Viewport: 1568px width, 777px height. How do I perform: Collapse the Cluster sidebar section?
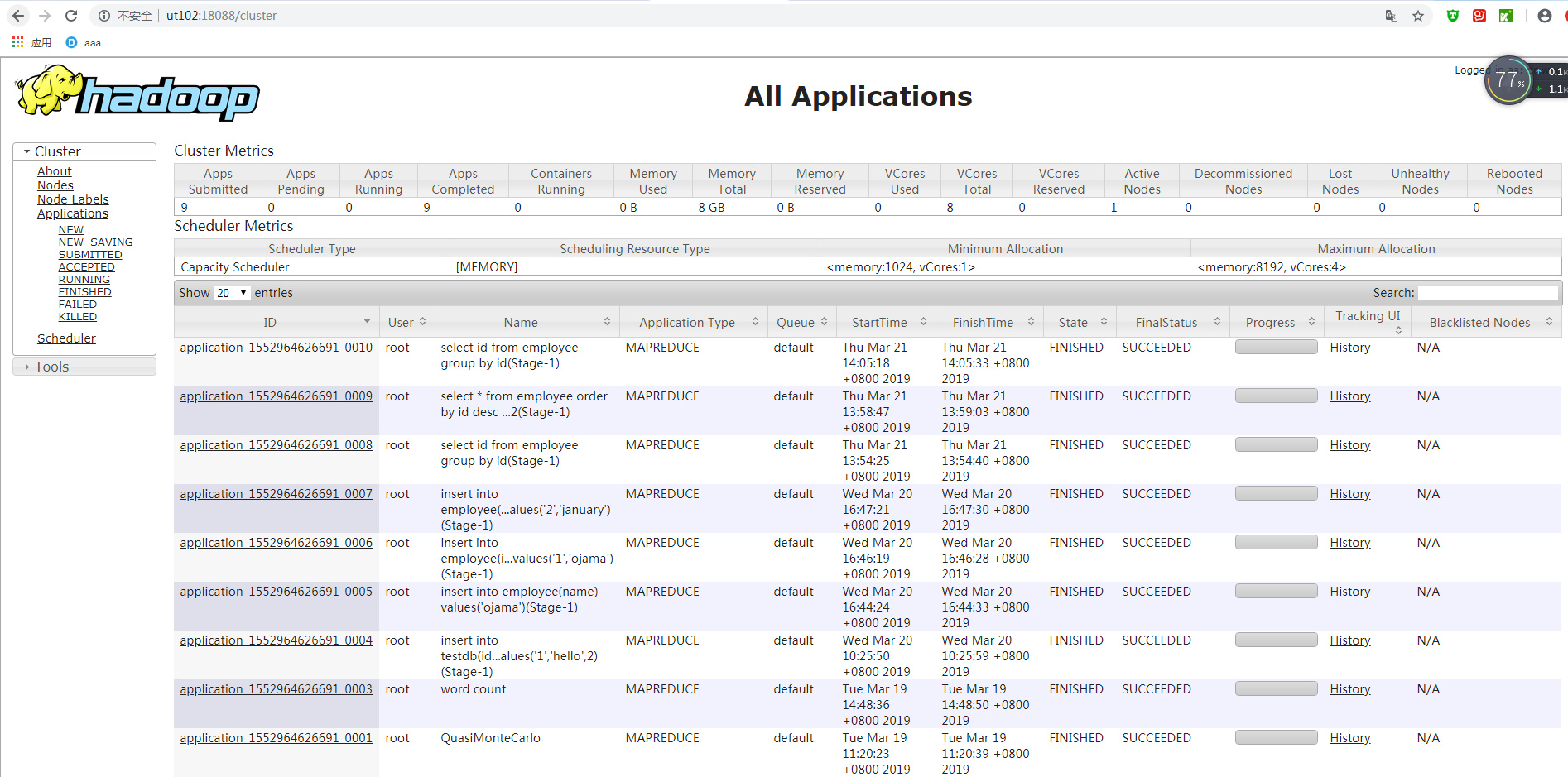click(x=84, y=151)
